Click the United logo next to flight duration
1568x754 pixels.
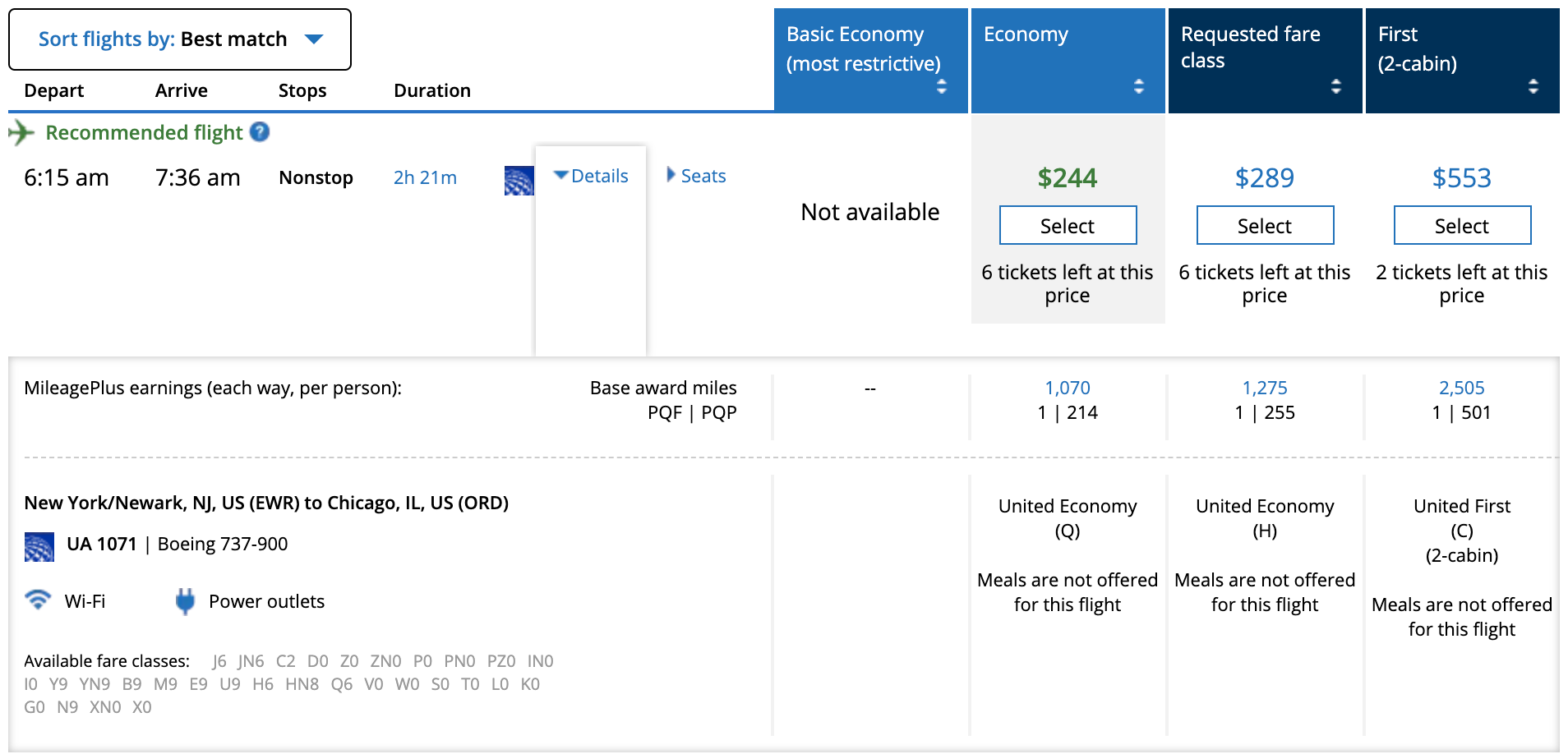click(x=519, y=181)
